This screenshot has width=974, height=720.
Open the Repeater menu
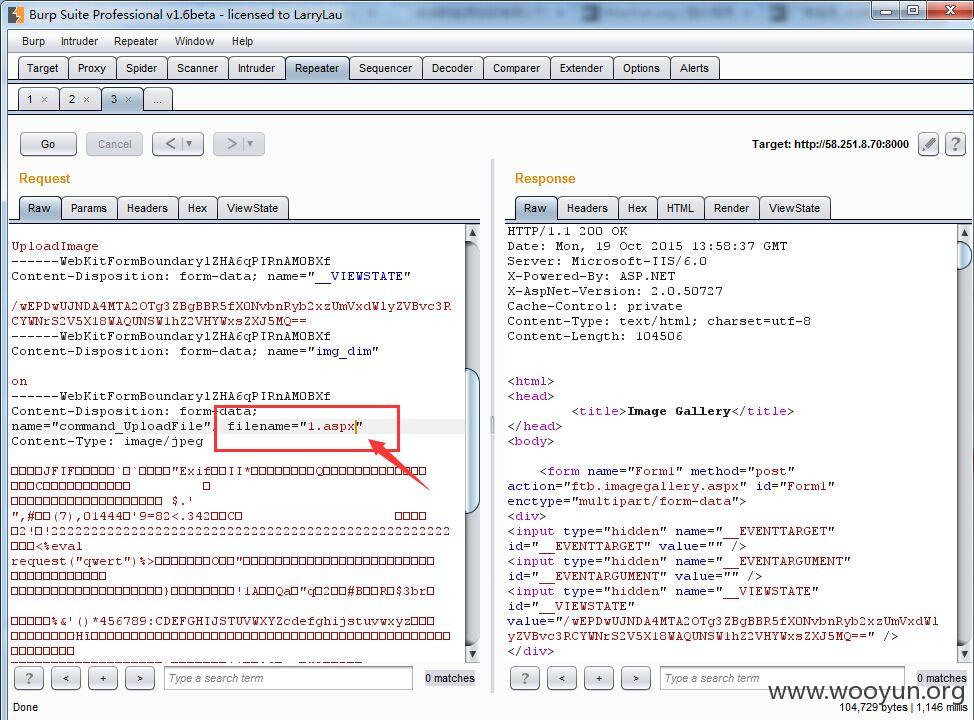click(x=136, y=42)
